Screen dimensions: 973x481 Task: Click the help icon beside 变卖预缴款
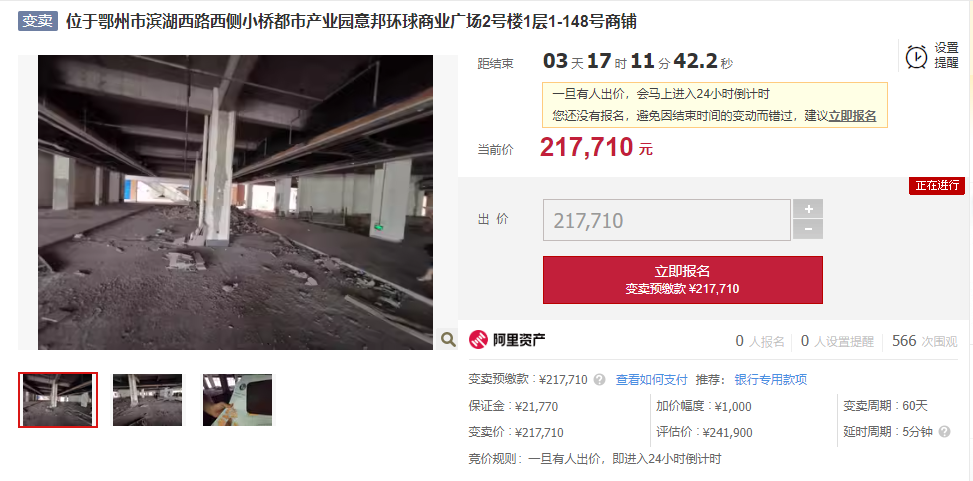click(x=599, y=379)
